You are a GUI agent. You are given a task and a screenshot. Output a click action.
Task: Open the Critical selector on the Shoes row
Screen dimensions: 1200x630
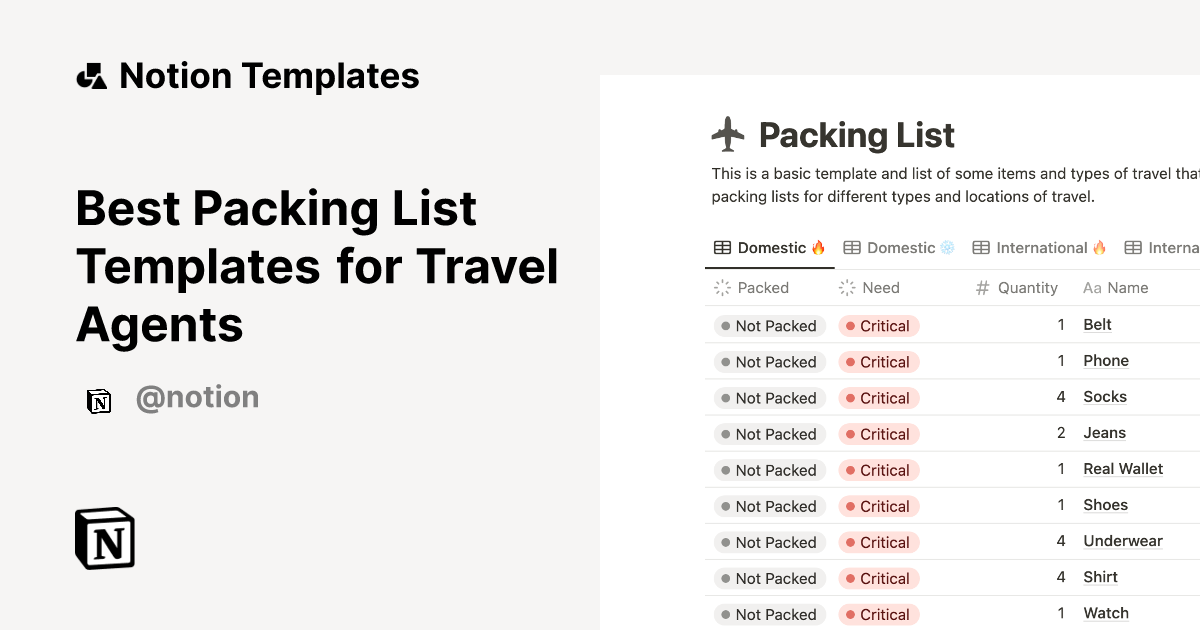point(878,506)
